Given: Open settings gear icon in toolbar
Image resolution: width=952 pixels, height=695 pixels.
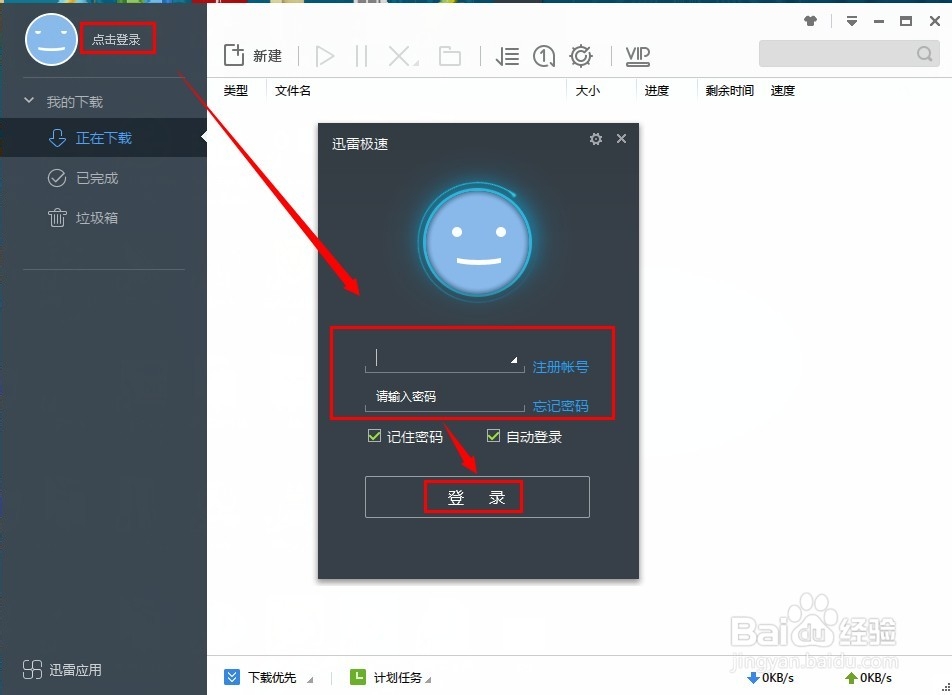Looking at the screenshot, I should (581, 56).
